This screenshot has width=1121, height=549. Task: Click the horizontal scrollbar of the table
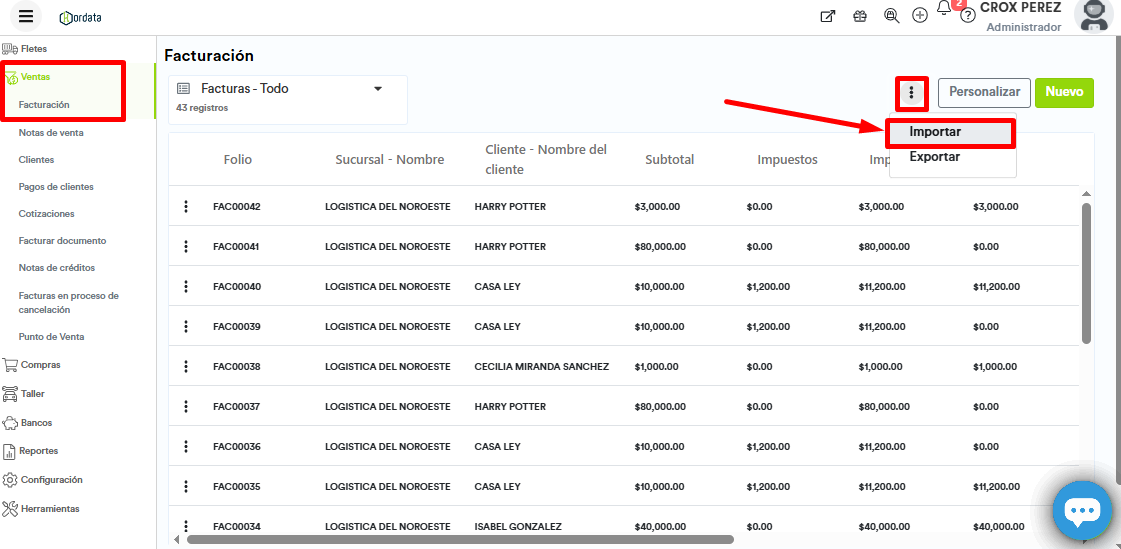click(460, 539)
